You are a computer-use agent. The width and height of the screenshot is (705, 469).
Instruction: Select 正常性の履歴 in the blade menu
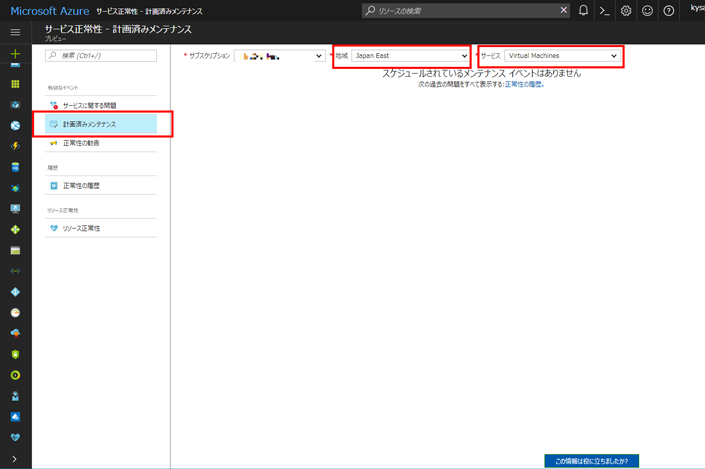click(101, 185)
